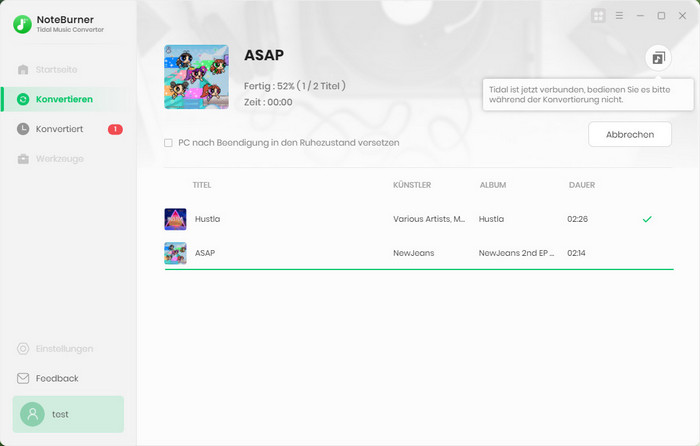Click the ASAP track row thumbnail
Image resolution: width=700 pixels, height=446 pixels.
click(x=175, y=253)
